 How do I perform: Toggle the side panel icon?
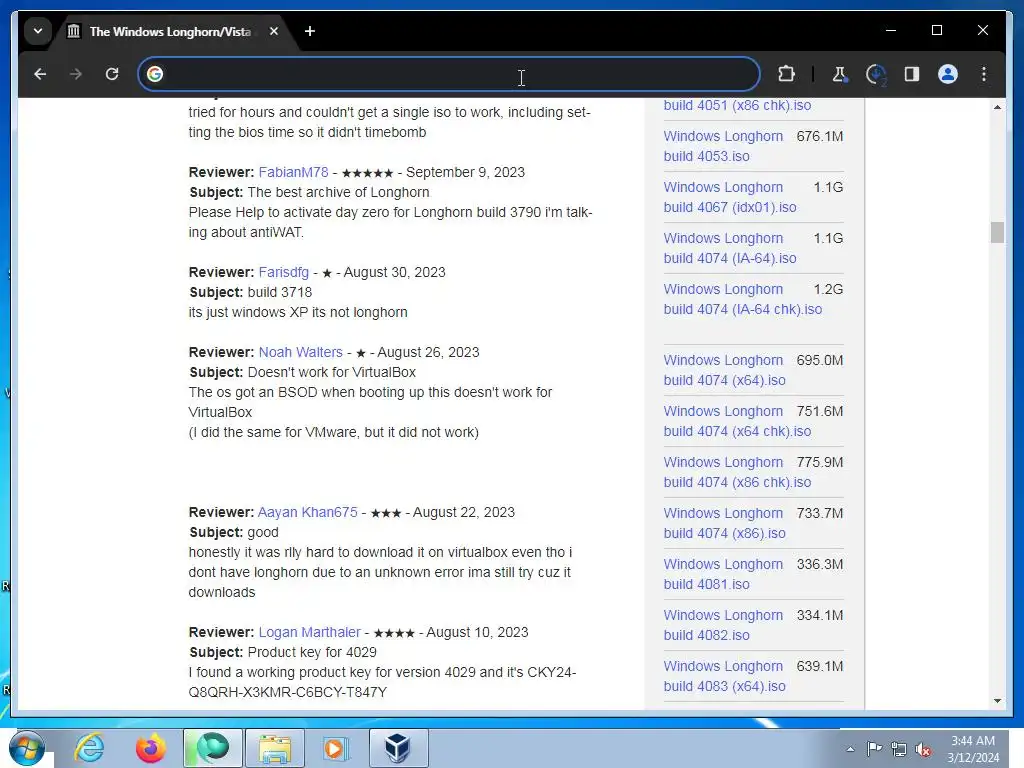[x=912, y=74]
